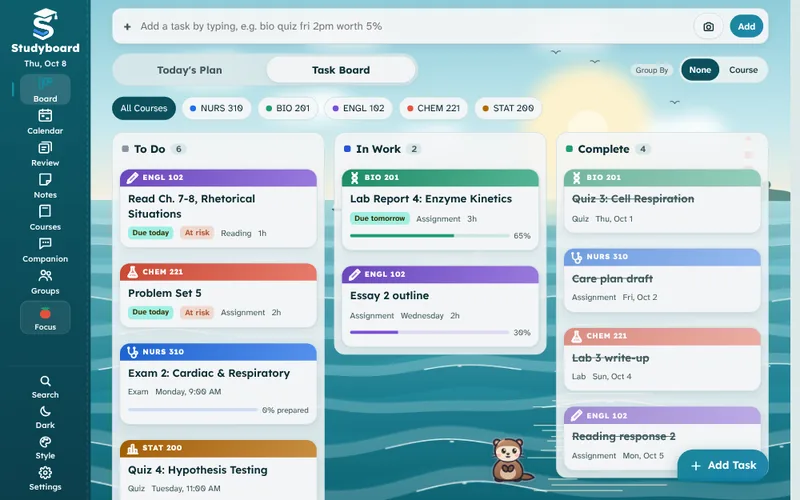Click At risk badge on Read Ch. 7-8

point(197,233)
